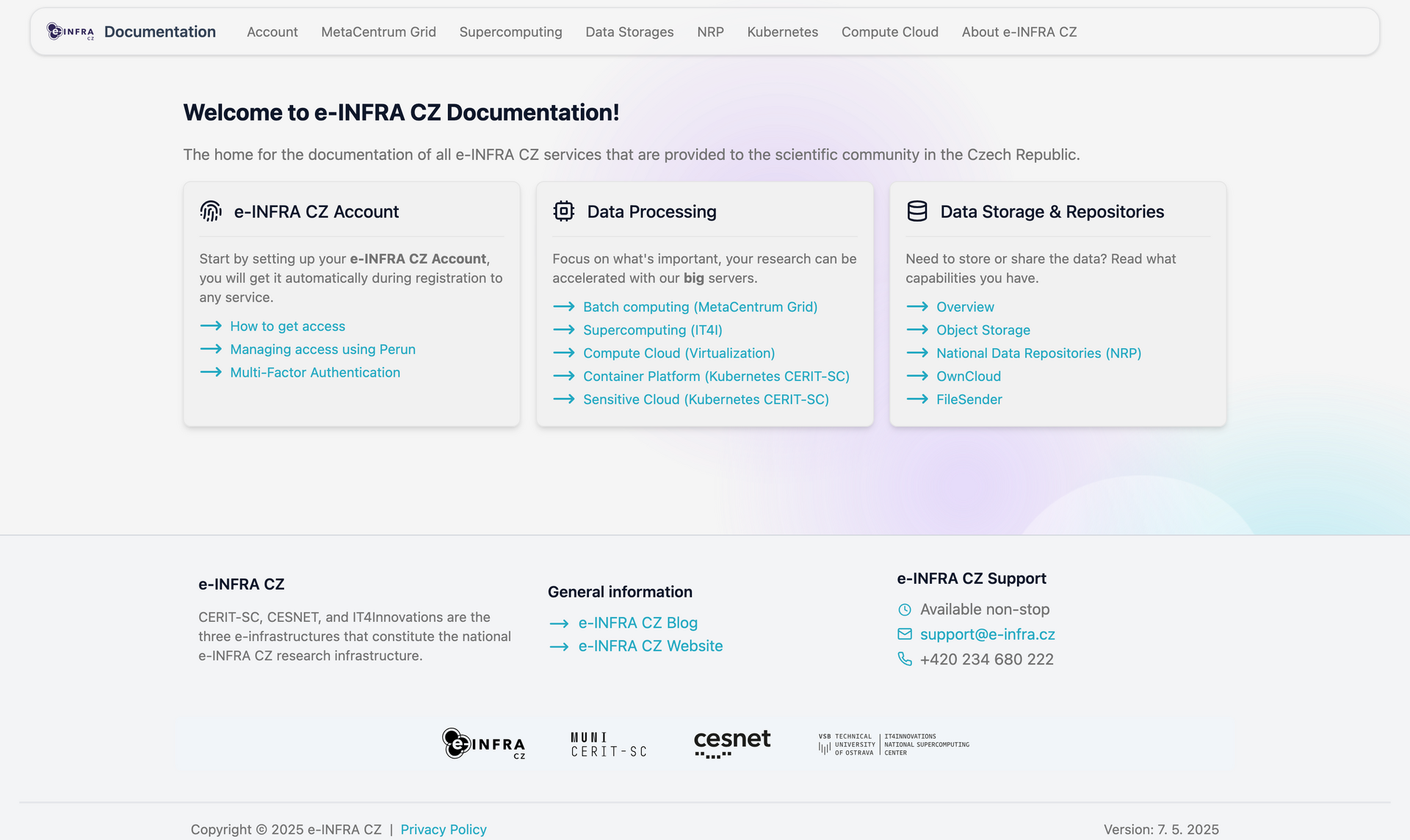Click the cesnet logo in footer
This screenshot has width=1410, height=840.
732,743
